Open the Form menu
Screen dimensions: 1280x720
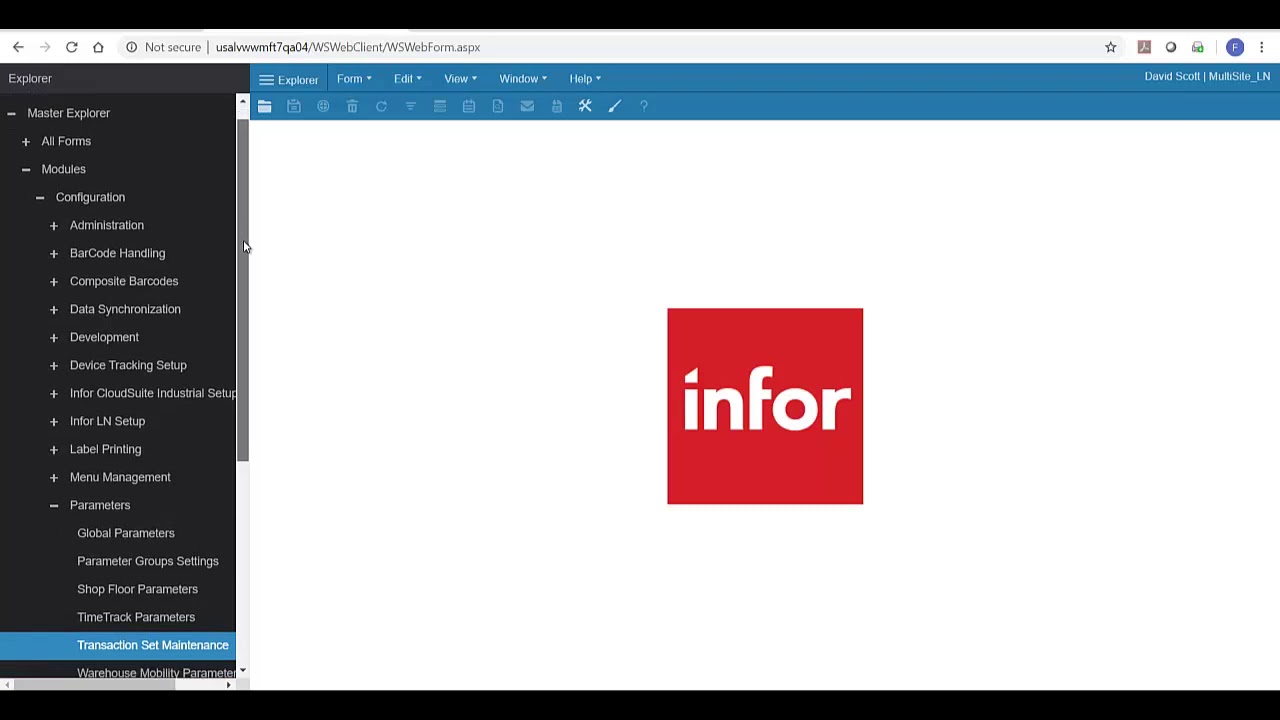[354, 79]
